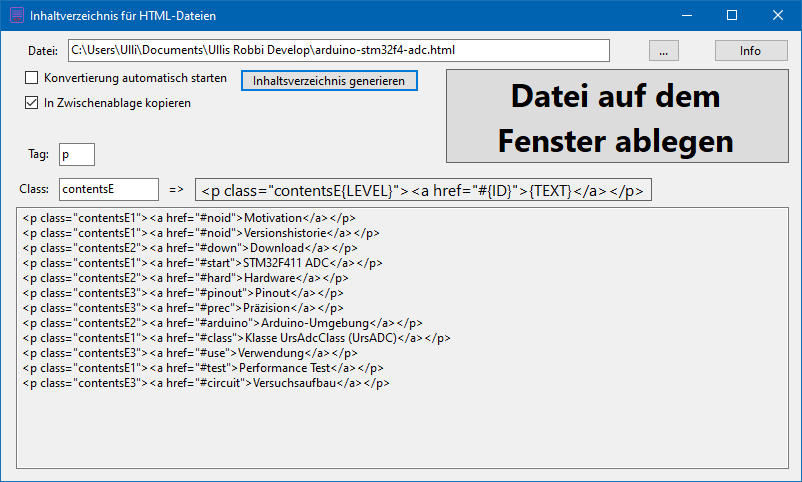Click the Klasse UrsAdcClass output line
Image resolution: width=802 pixels, height=482 pixels.
(236, 338)
